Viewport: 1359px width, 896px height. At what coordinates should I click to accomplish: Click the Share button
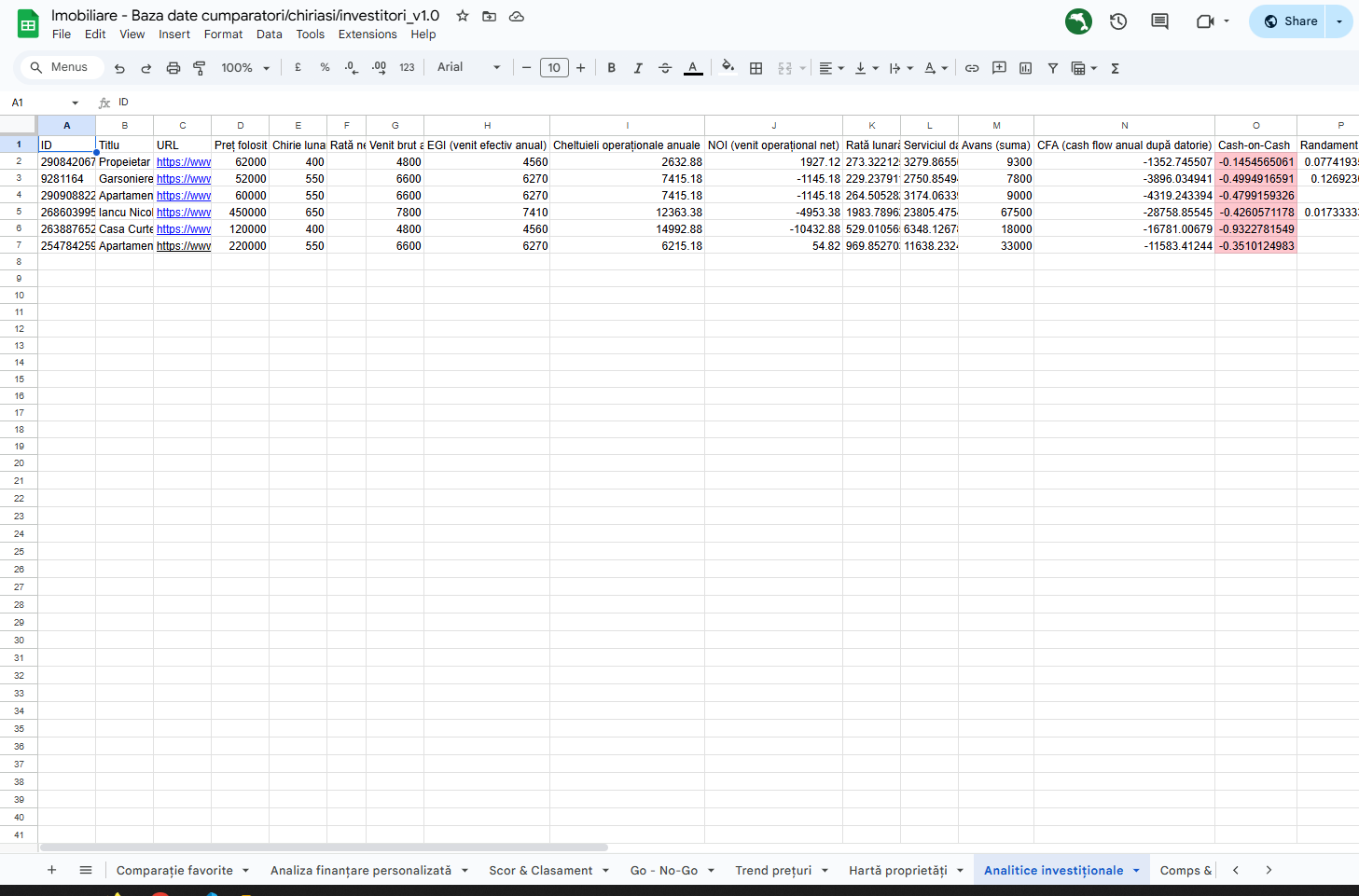tap(1289, 21)
